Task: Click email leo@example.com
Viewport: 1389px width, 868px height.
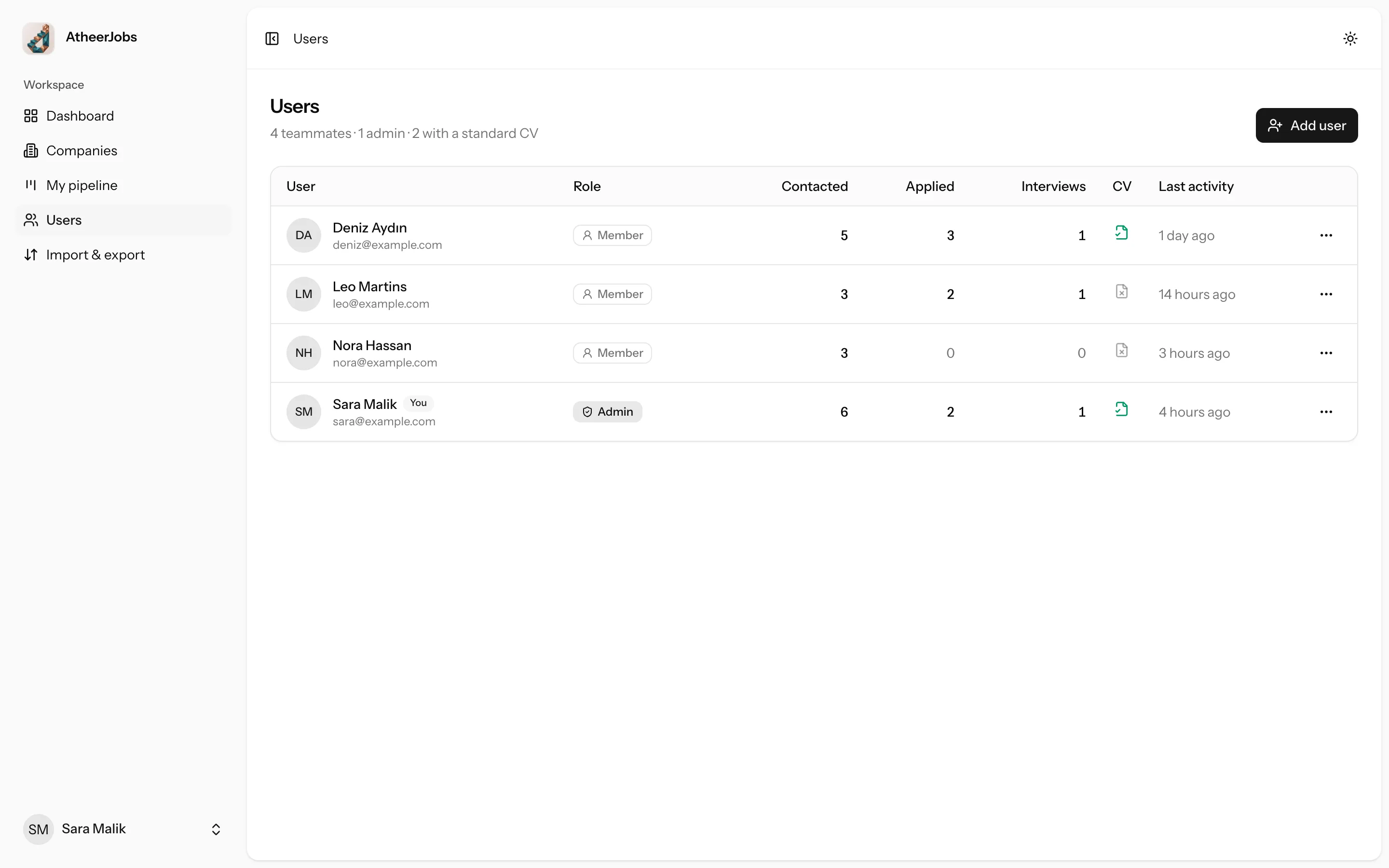Action: [381, 304]
